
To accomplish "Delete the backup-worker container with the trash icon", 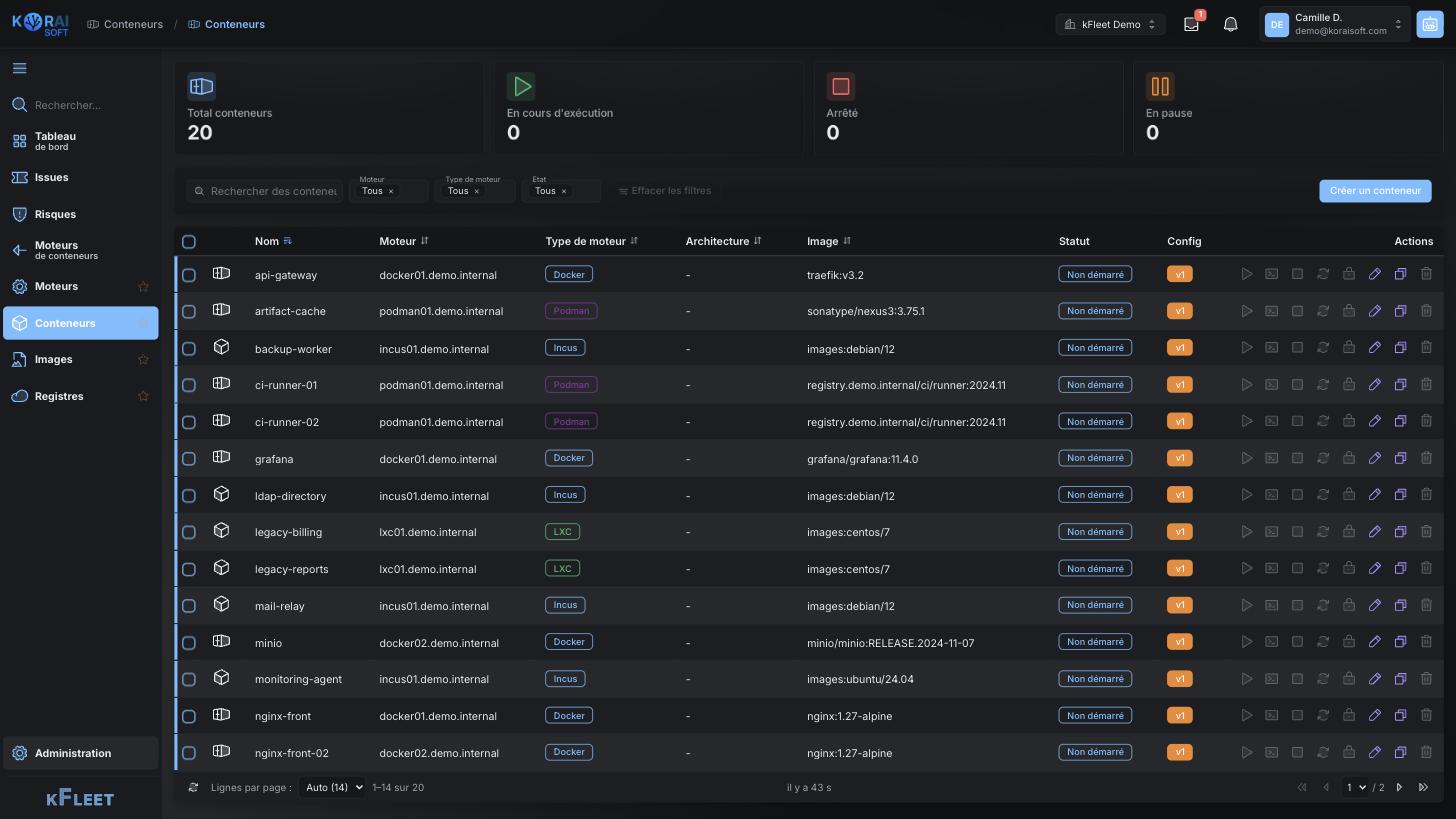I will point(1426,348).
